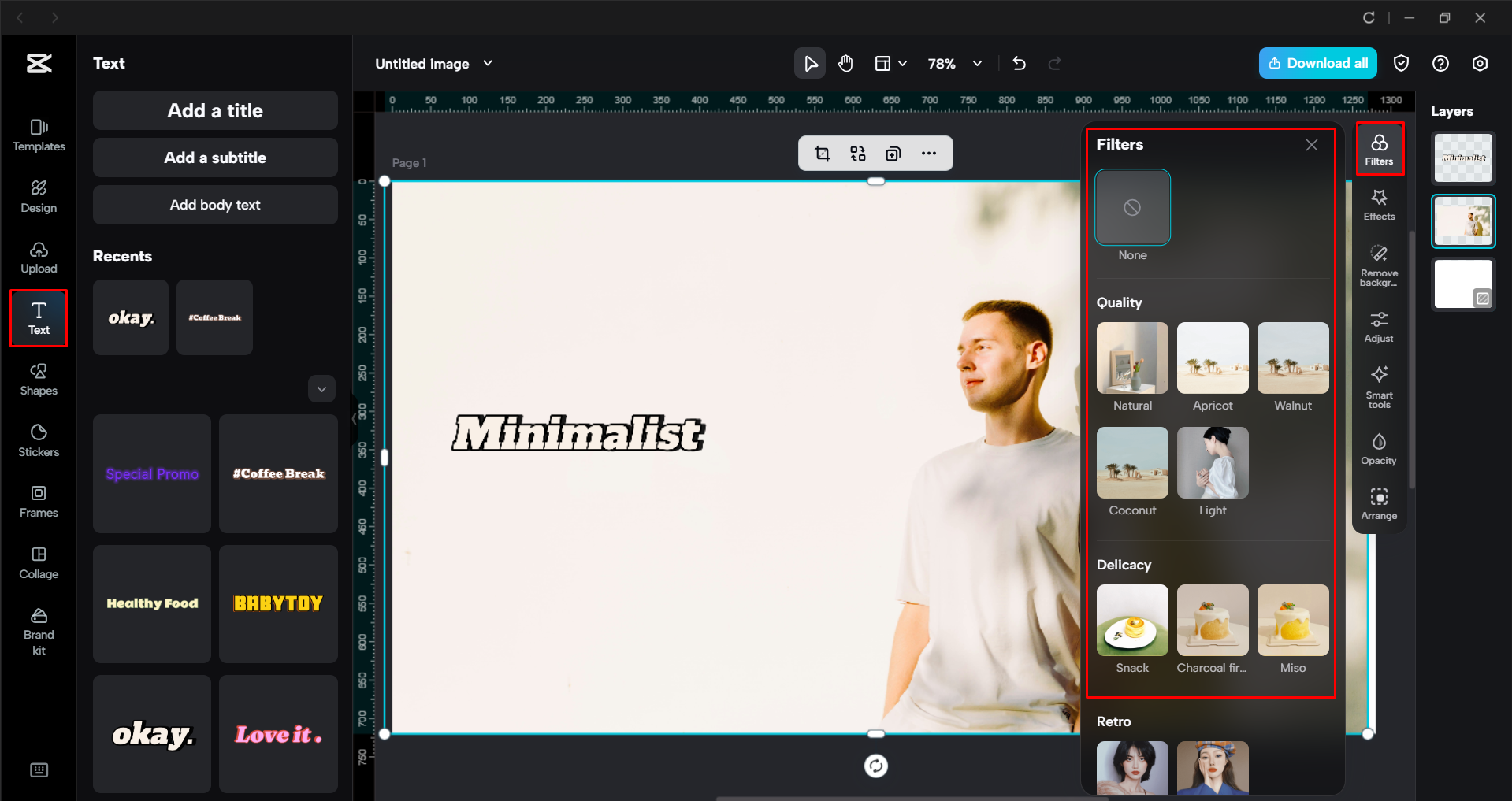
Task: Open the Brand kit panel
Action: click(x=38, y=629)
